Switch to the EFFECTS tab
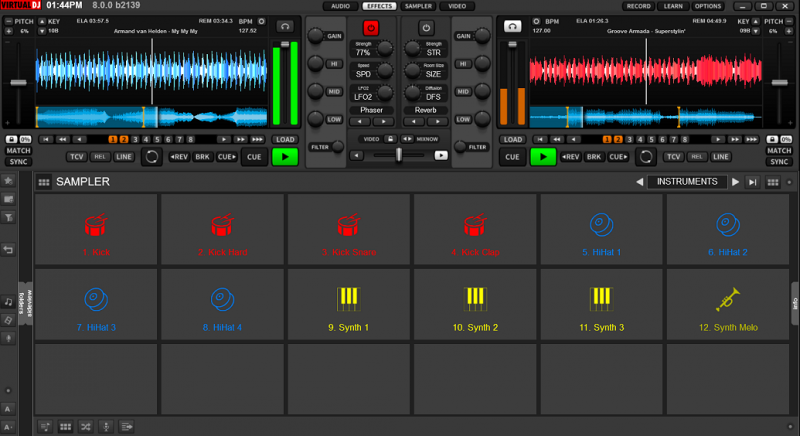Image resolution: width=800 pixels, height=436 pixels. 379,6
